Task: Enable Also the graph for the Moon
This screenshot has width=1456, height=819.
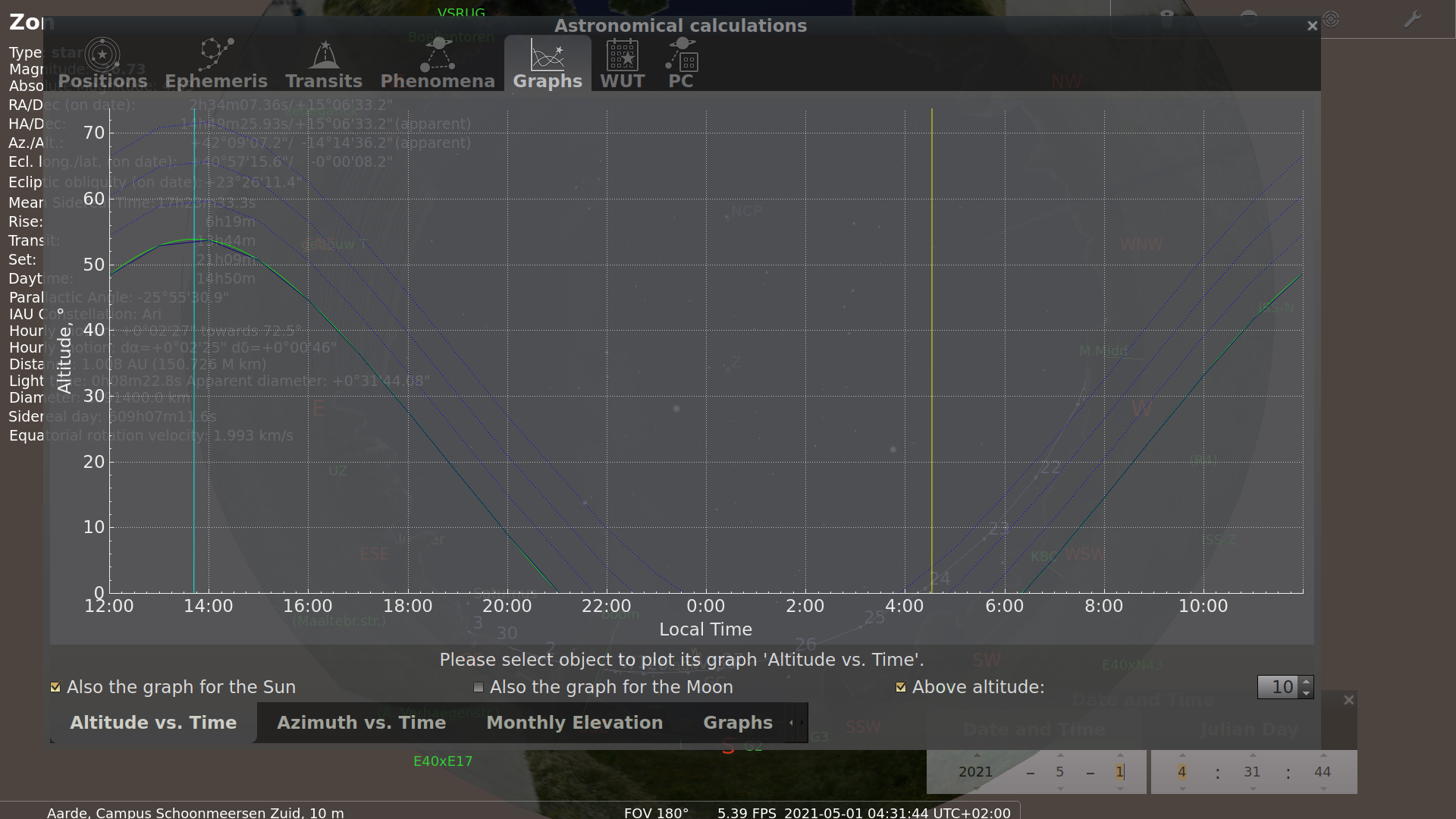Action: coord(479,687)
